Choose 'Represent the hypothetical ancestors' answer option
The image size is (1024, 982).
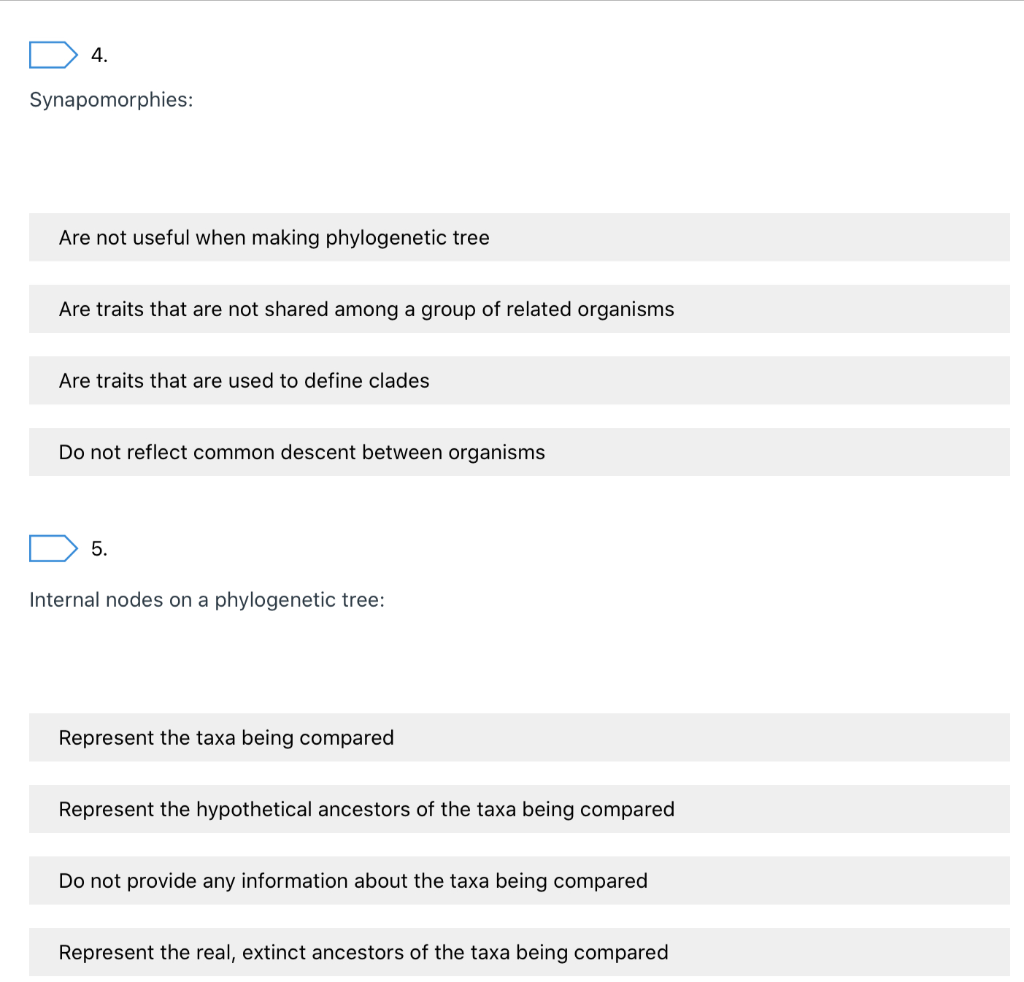[519, 809]
